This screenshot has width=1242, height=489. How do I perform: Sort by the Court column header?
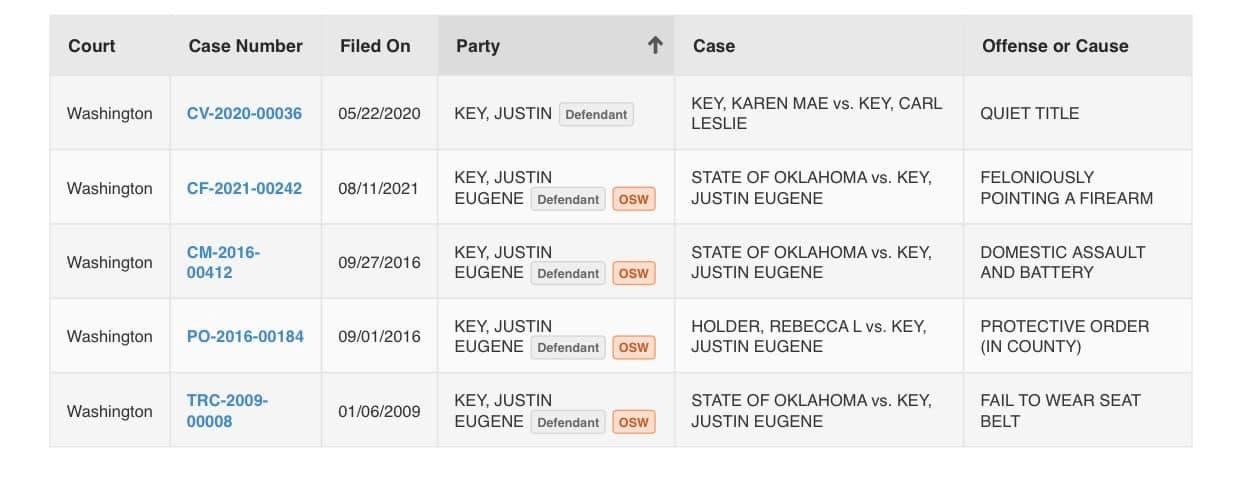(x=92, y=46)
